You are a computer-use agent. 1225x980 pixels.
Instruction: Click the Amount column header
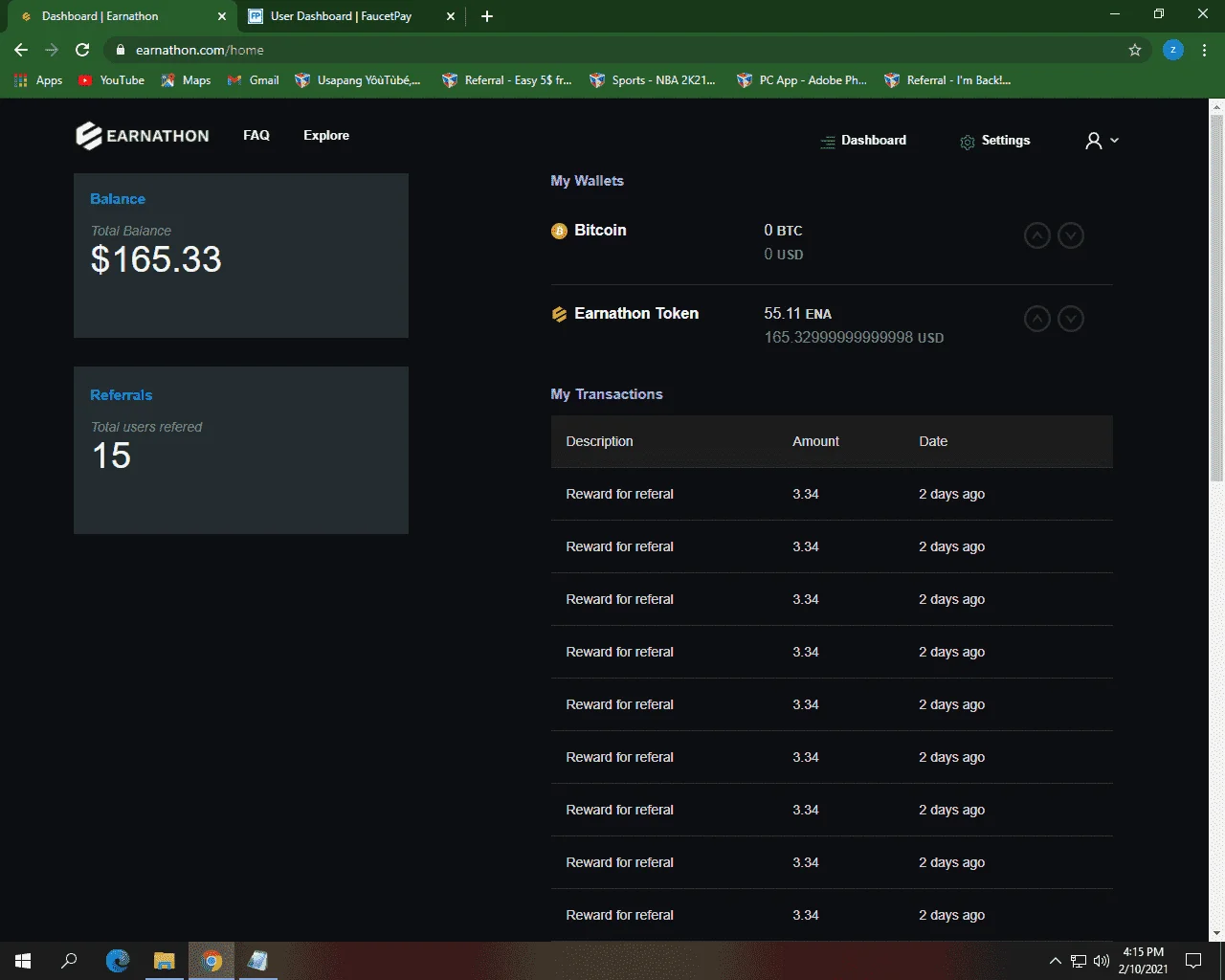[815, 441]
